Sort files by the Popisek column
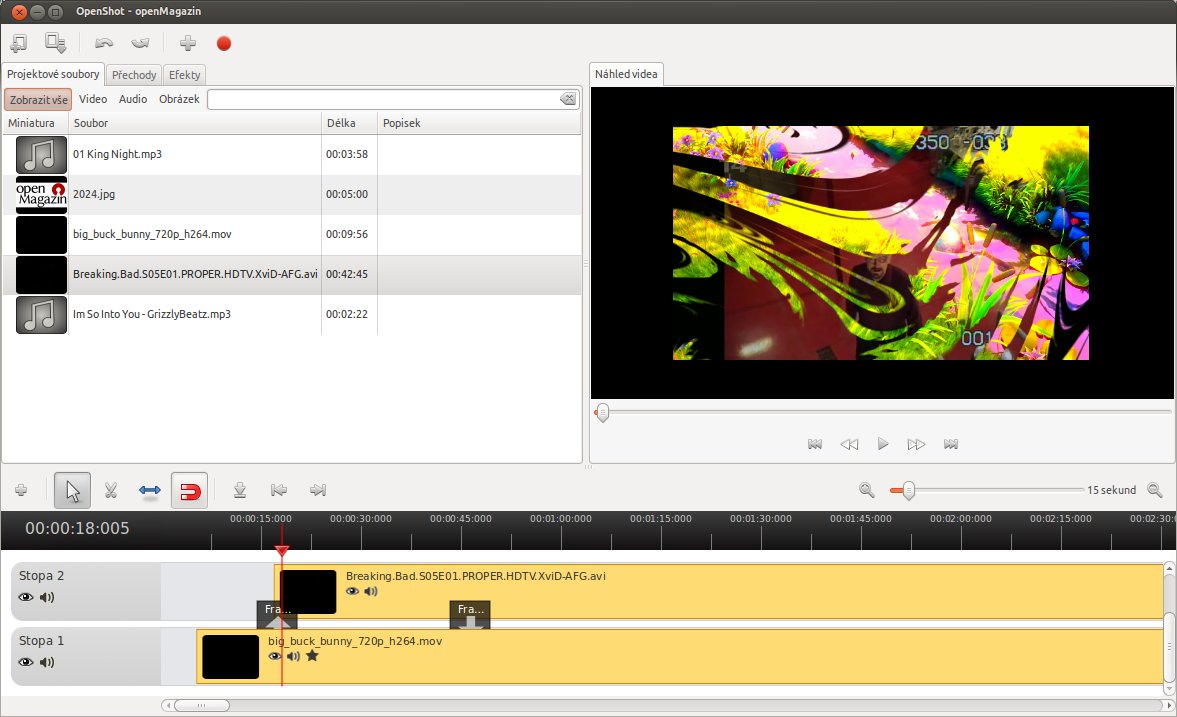This screenshot has height=717, width=1177. [x=479, y=123]
